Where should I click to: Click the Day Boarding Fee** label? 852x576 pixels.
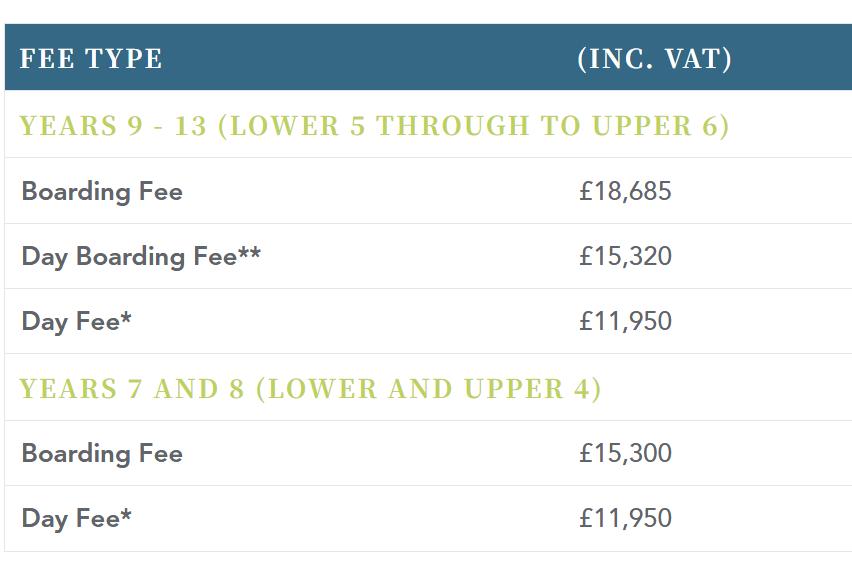pos(141,257)
